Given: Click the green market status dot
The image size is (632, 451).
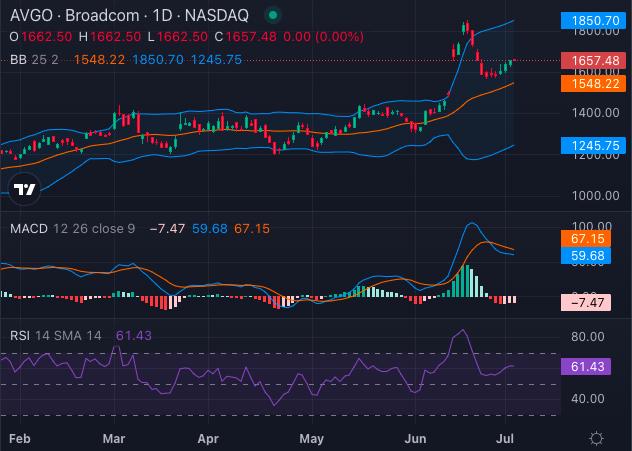Looking at the screenshot, I should click(x=273, y=15).
